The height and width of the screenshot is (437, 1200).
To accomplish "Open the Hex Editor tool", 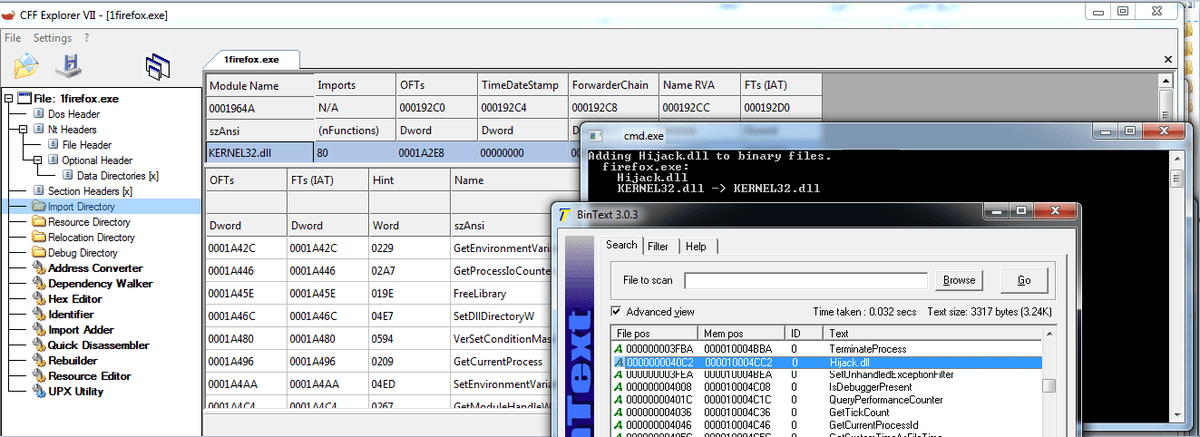I will (x=75, y=299).
